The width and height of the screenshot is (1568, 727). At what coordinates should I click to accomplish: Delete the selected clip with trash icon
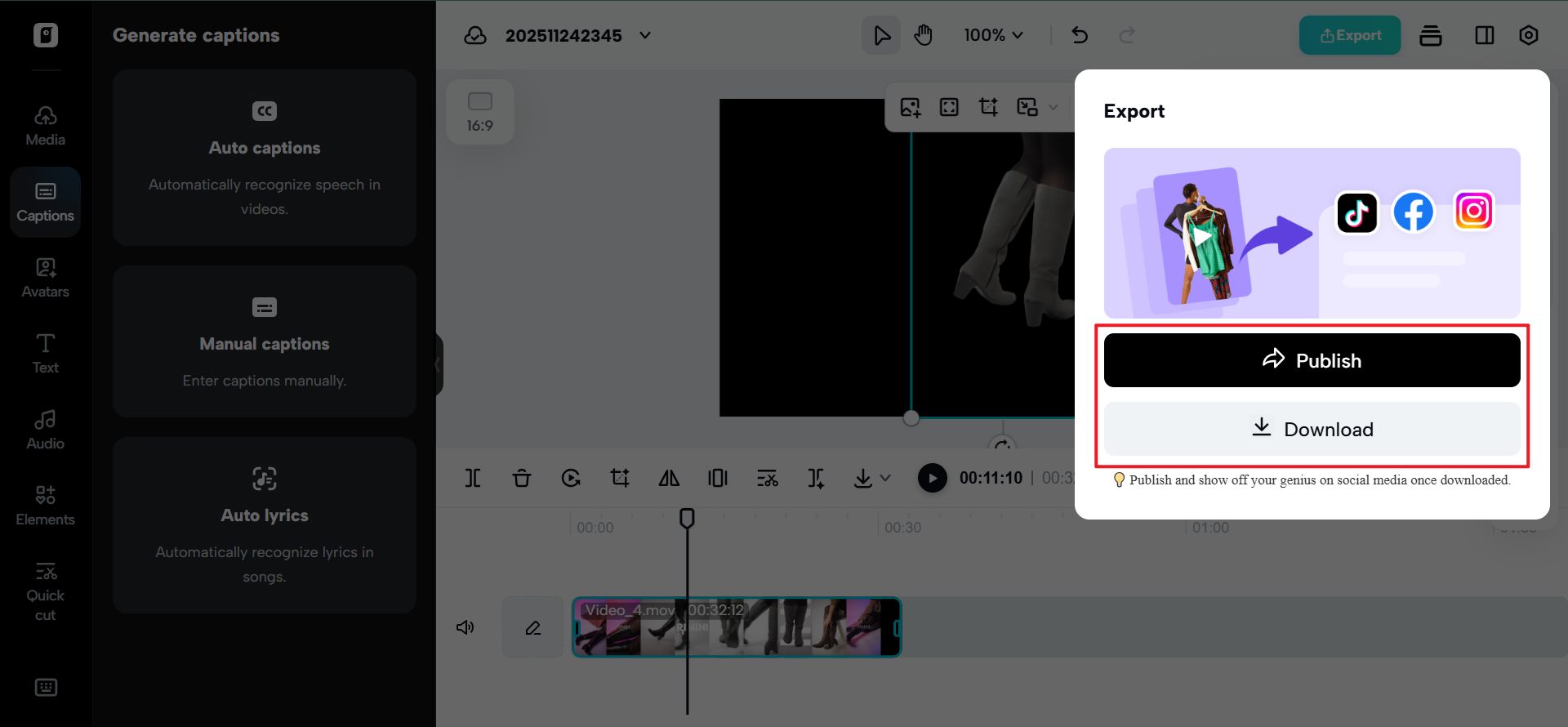click(522, 478)
